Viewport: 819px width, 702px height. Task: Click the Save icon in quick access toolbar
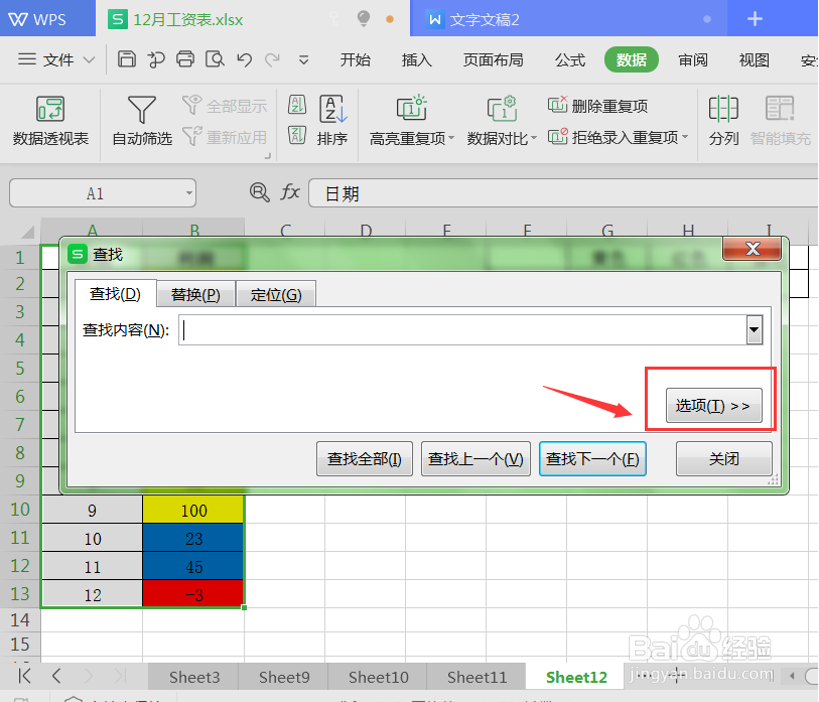click(x=126, y=60)
